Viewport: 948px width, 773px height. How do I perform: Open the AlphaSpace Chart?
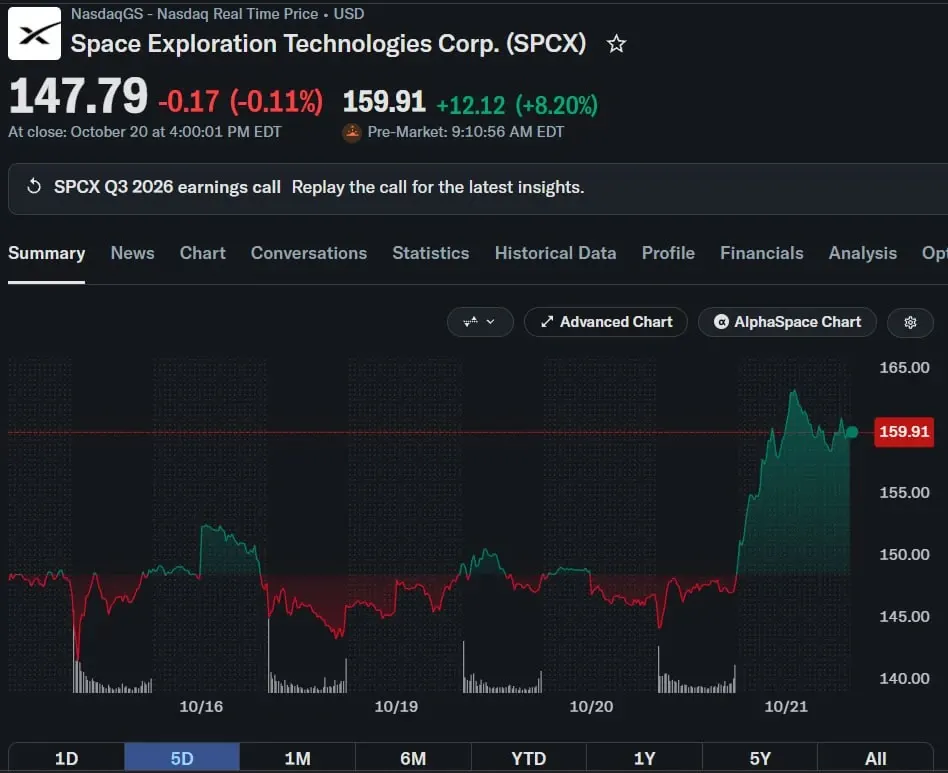[x=787, y=322]
